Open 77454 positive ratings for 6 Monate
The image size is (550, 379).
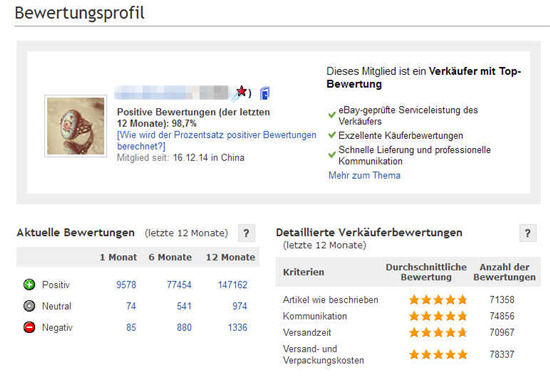click(x=179, y=285)
